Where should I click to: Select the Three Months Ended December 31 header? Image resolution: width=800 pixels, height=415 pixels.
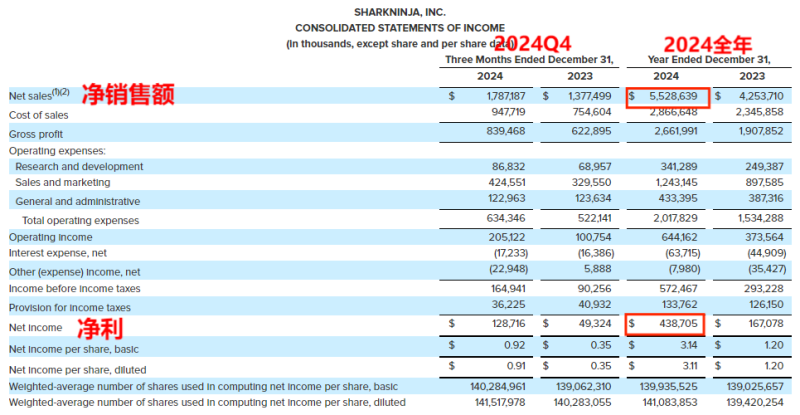coord(529,59)
